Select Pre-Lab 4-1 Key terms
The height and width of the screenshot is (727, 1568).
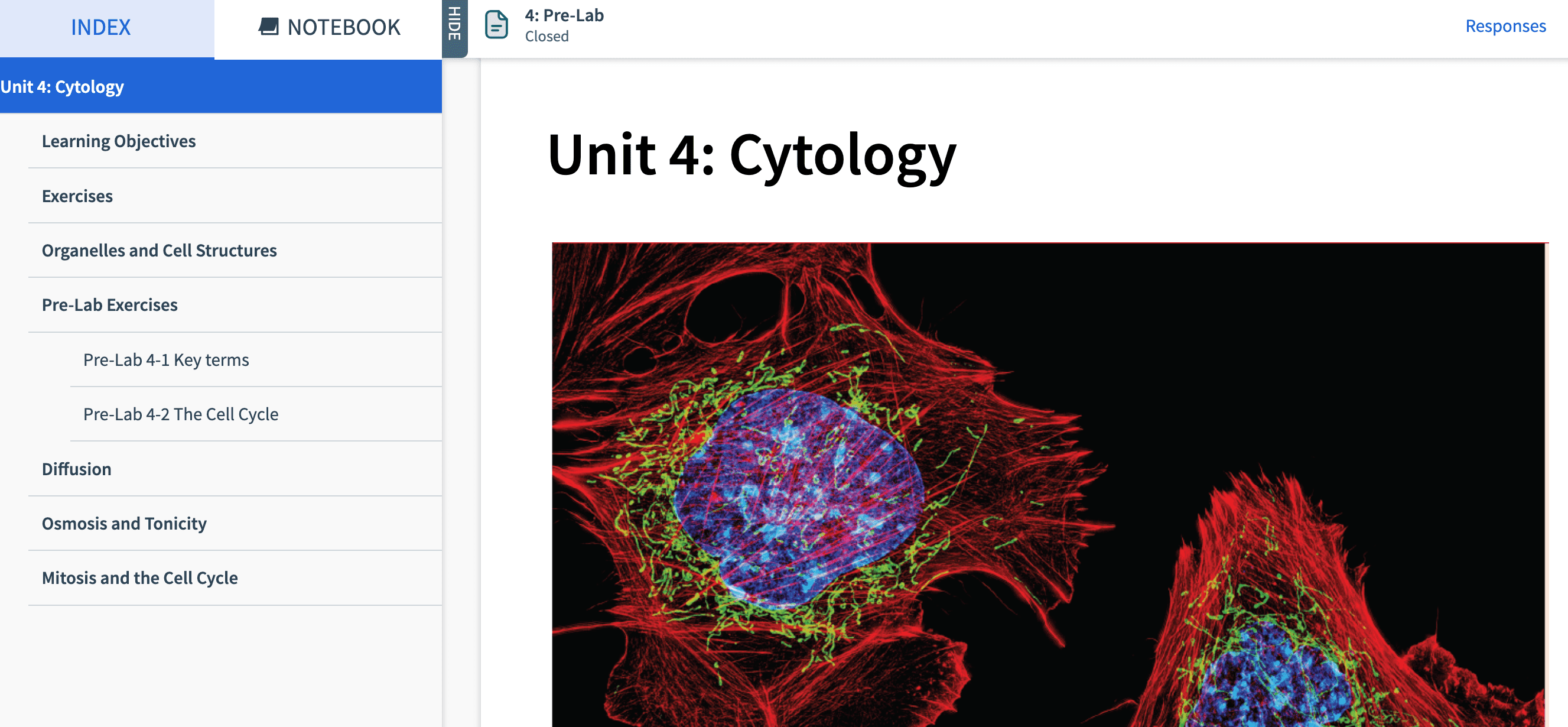[x=256, y=360]
